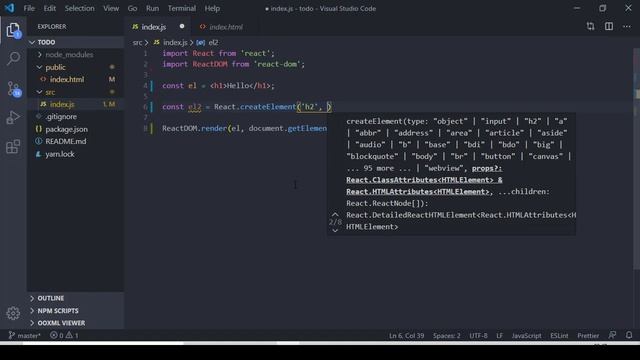
Task: Open the editor More Actions menu
Action: point(627,27)
